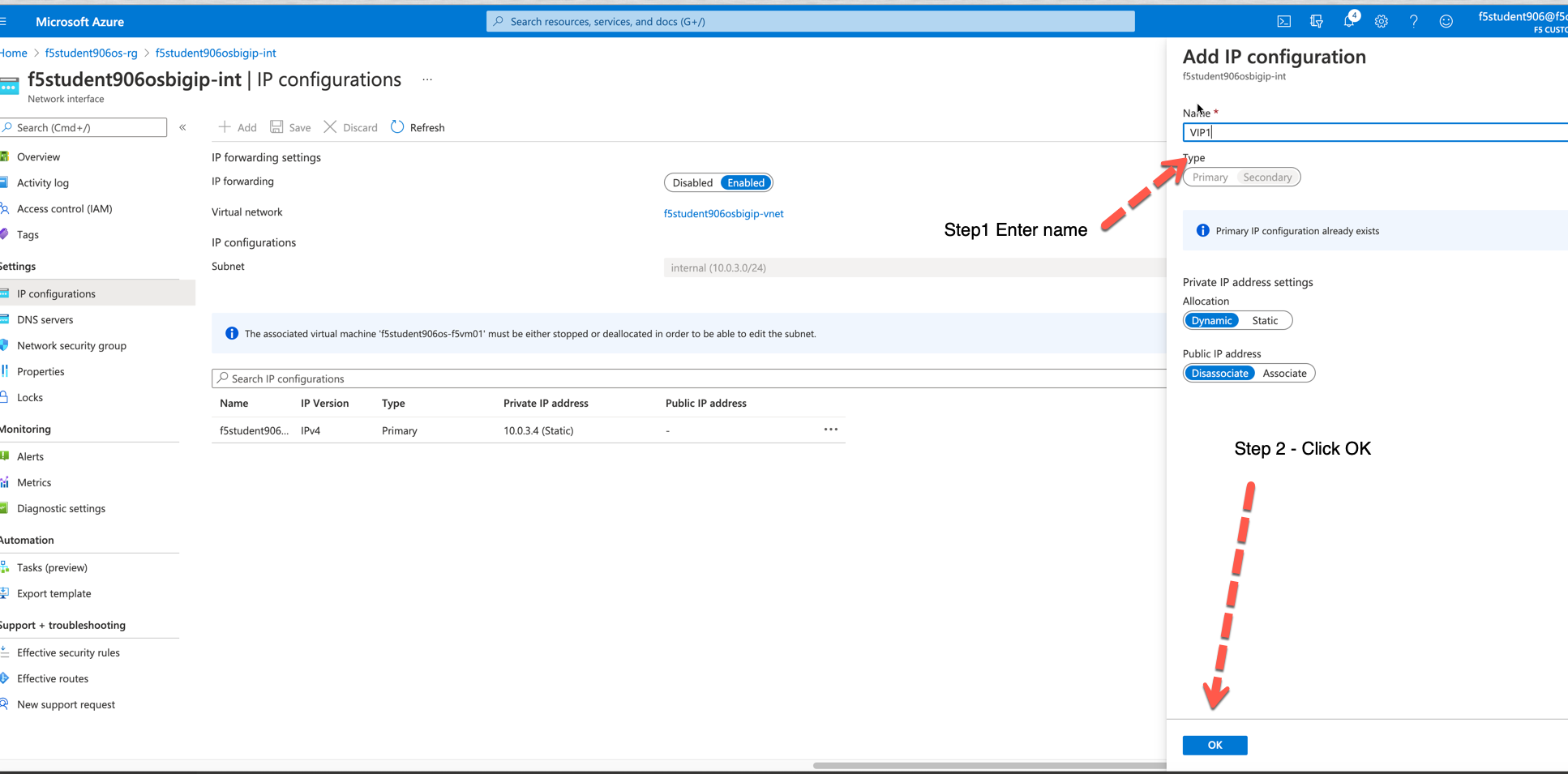Click the Save toolbar button
1568x774 pixels.
point(290,127)
